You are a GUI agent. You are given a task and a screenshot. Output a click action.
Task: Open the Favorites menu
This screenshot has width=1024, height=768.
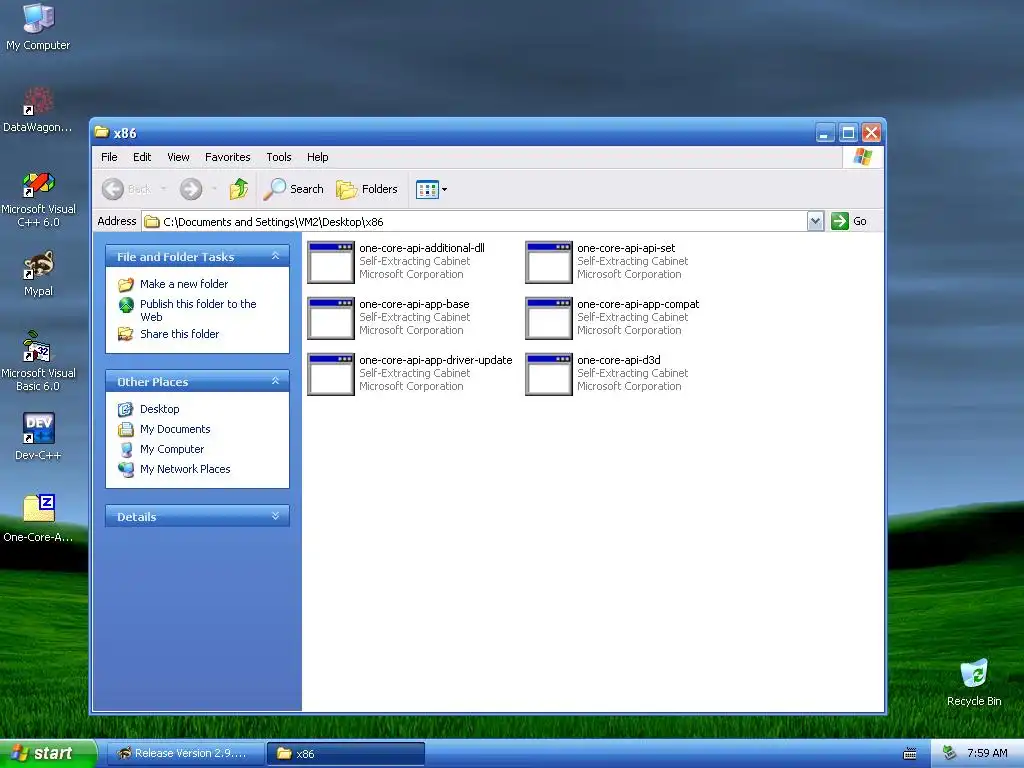tap(227, 157)
